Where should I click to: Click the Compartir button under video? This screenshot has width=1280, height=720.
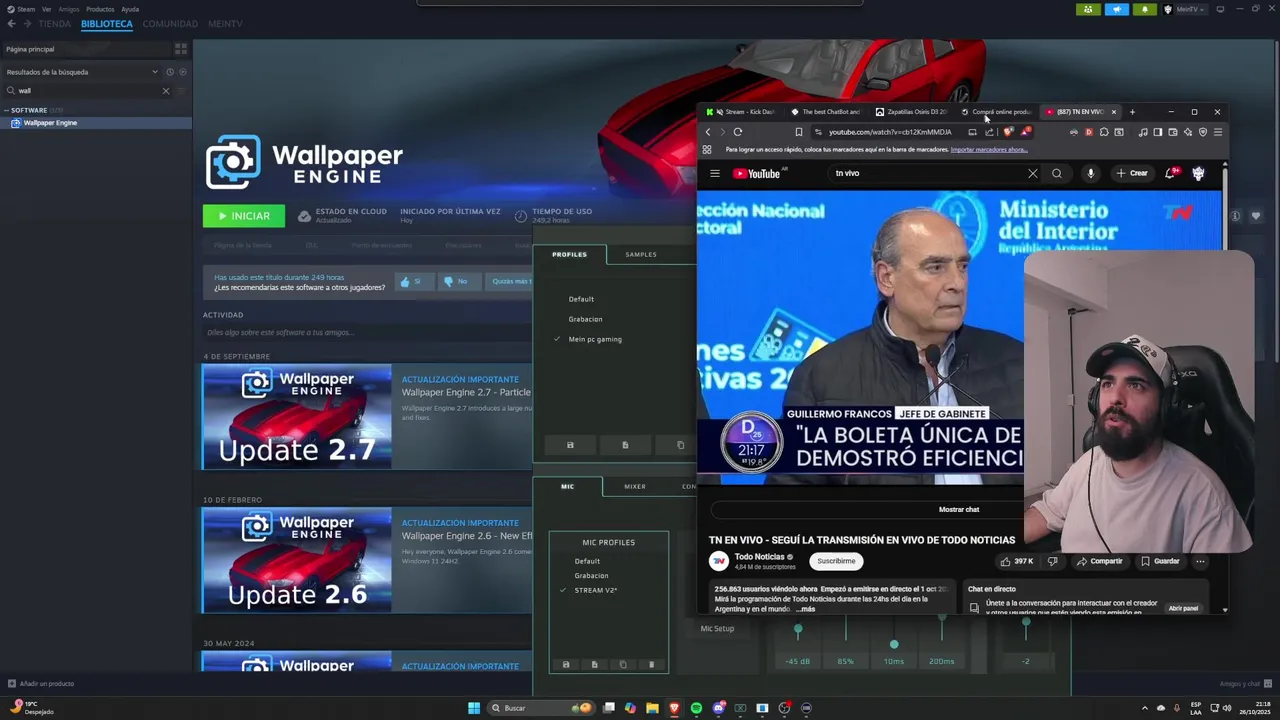1099,561
